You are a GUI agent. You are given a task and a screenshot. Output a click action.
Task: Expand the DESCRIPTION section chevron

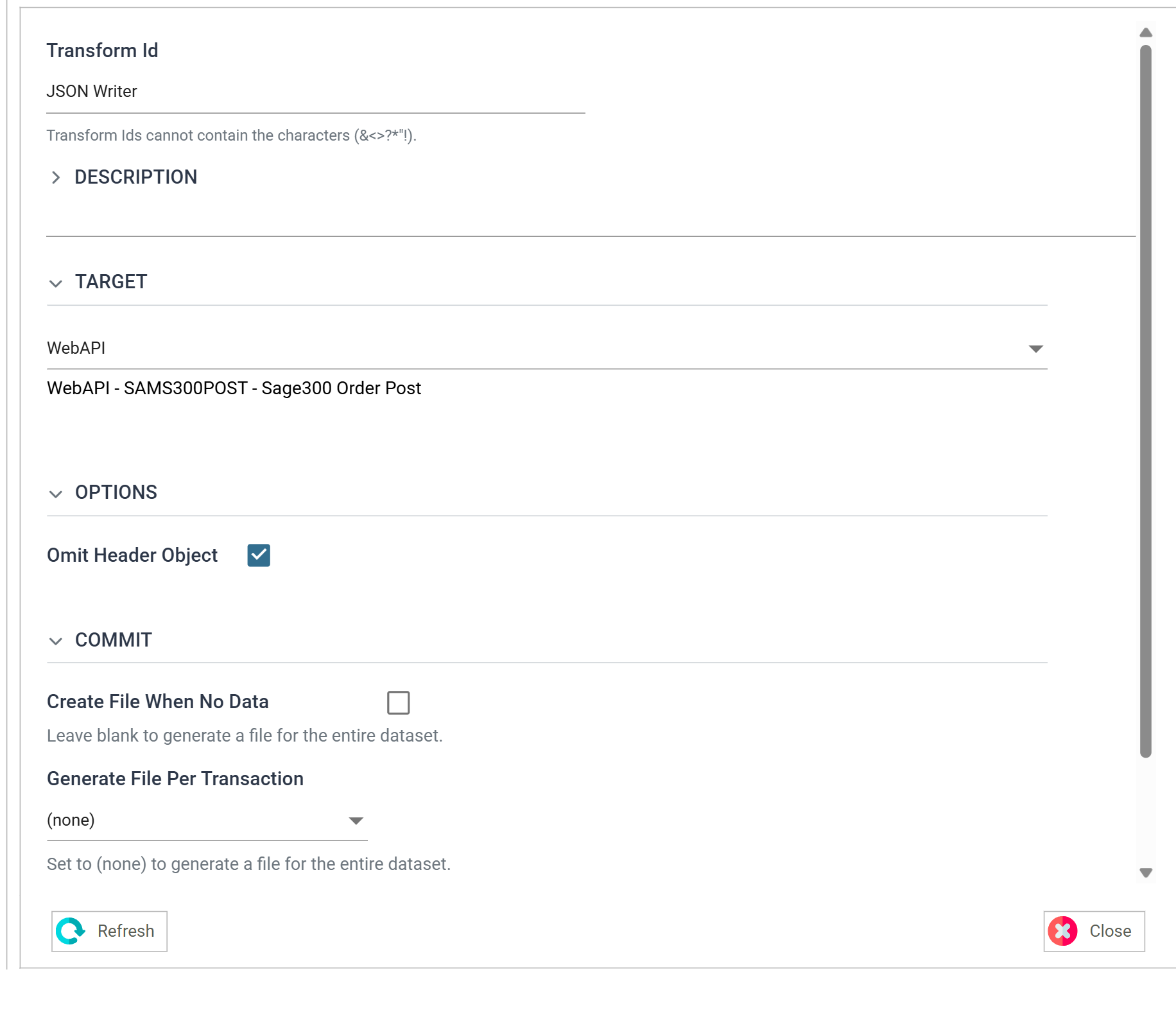56,177
